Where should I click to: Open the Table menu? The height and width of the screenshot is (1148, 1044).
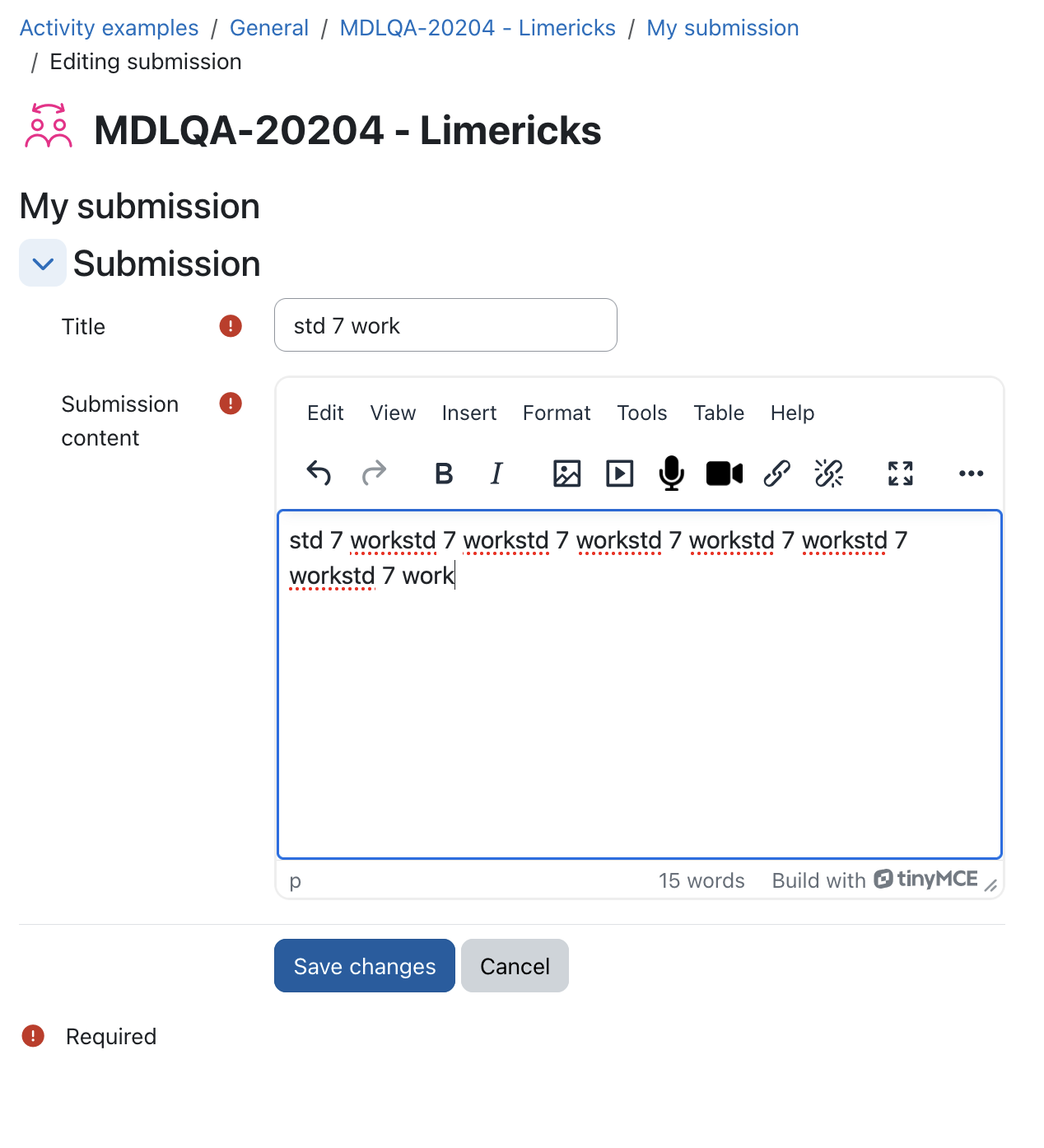719,413
